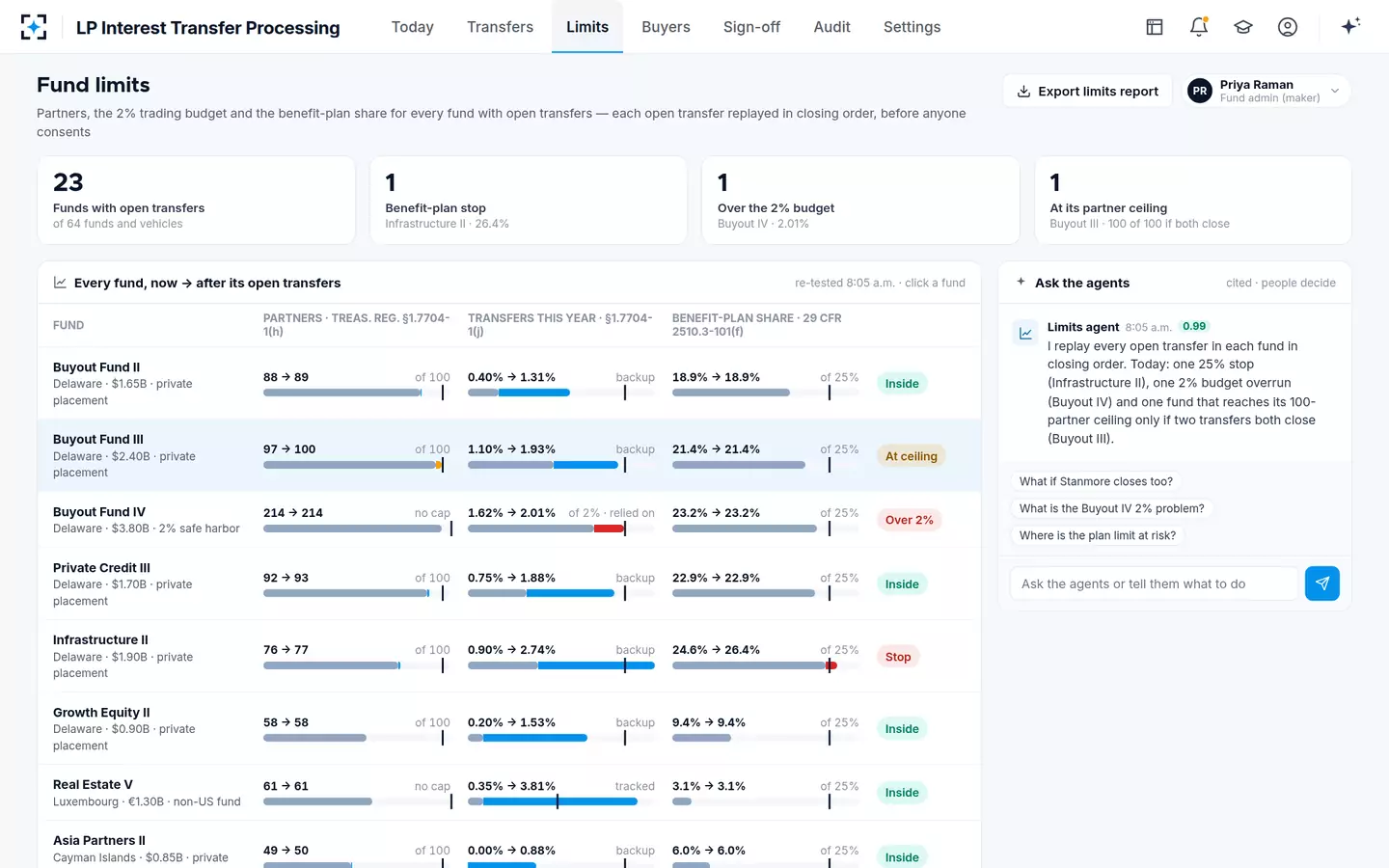Click the graduation cap help icon
The image size is (1389, 868).
[1243, 27]
